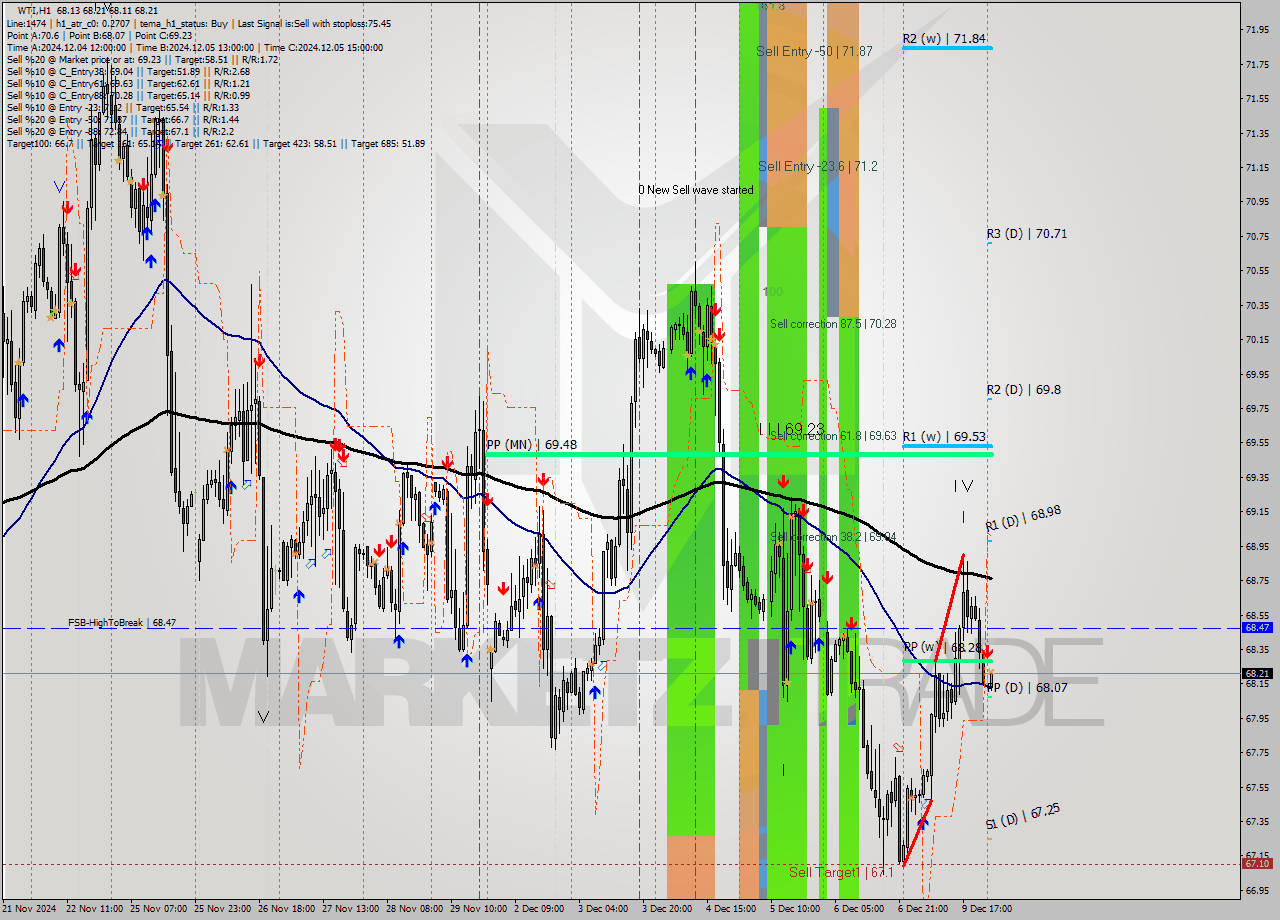Click the 'Target100: 66.7' targets summary line
Viewport: 1280px width, 920px height.
pyautogui.click(x=215, y=143)
